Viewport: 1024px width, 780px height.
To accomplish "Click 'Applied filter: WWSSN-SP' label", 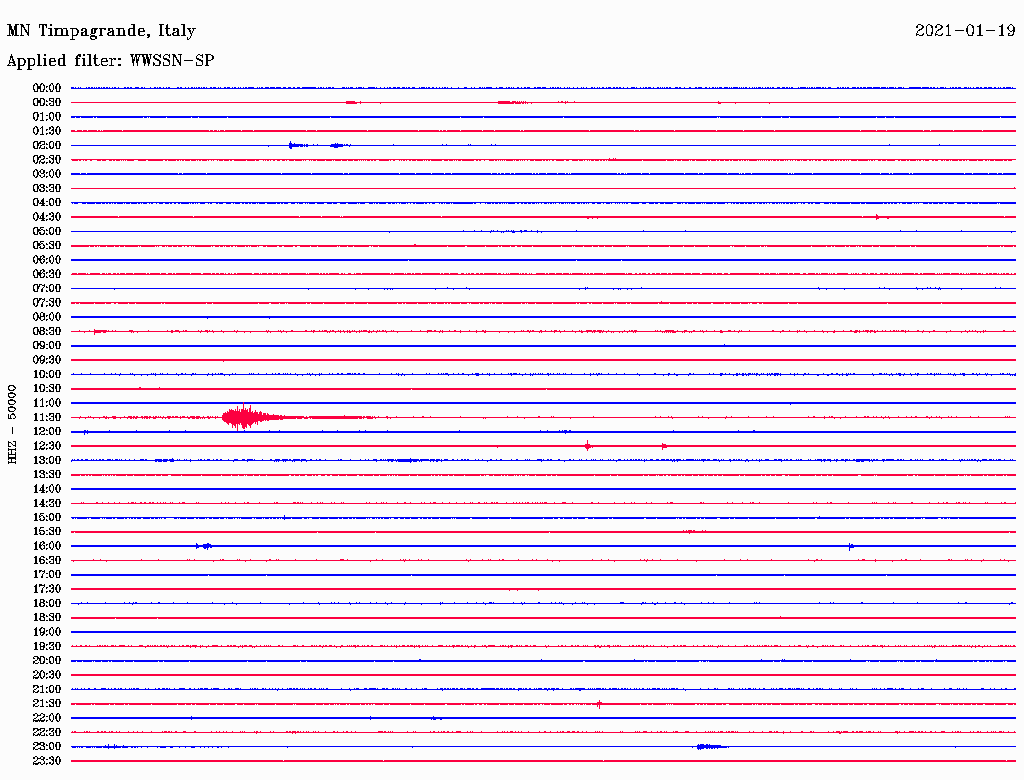I will click(110, 61).
